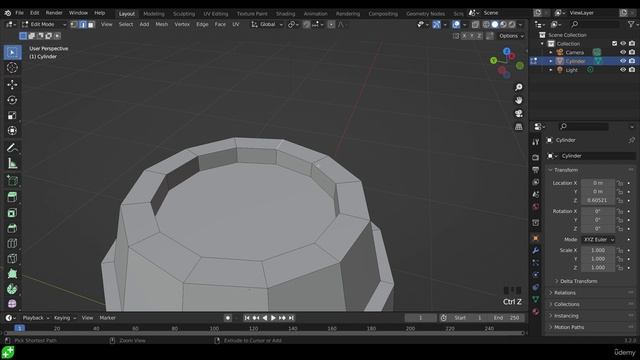Click the current frame field
Image resolution: width=640 pixels, height=360 pixels.
(420, 318)
